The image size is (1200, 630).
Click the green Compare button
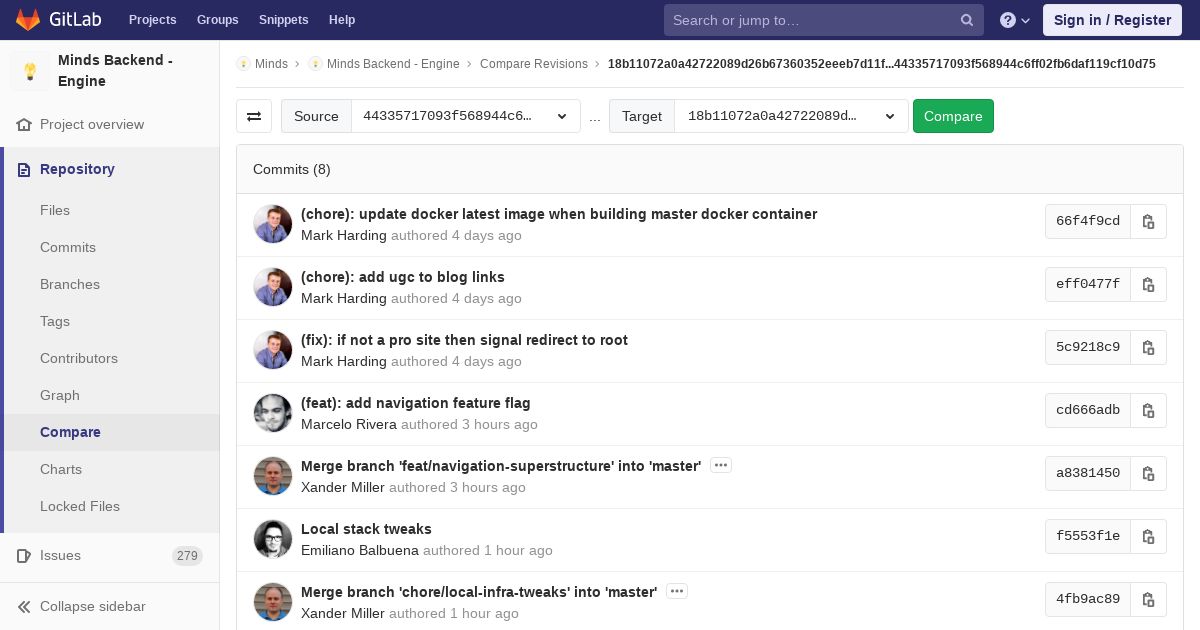point(953,116)
